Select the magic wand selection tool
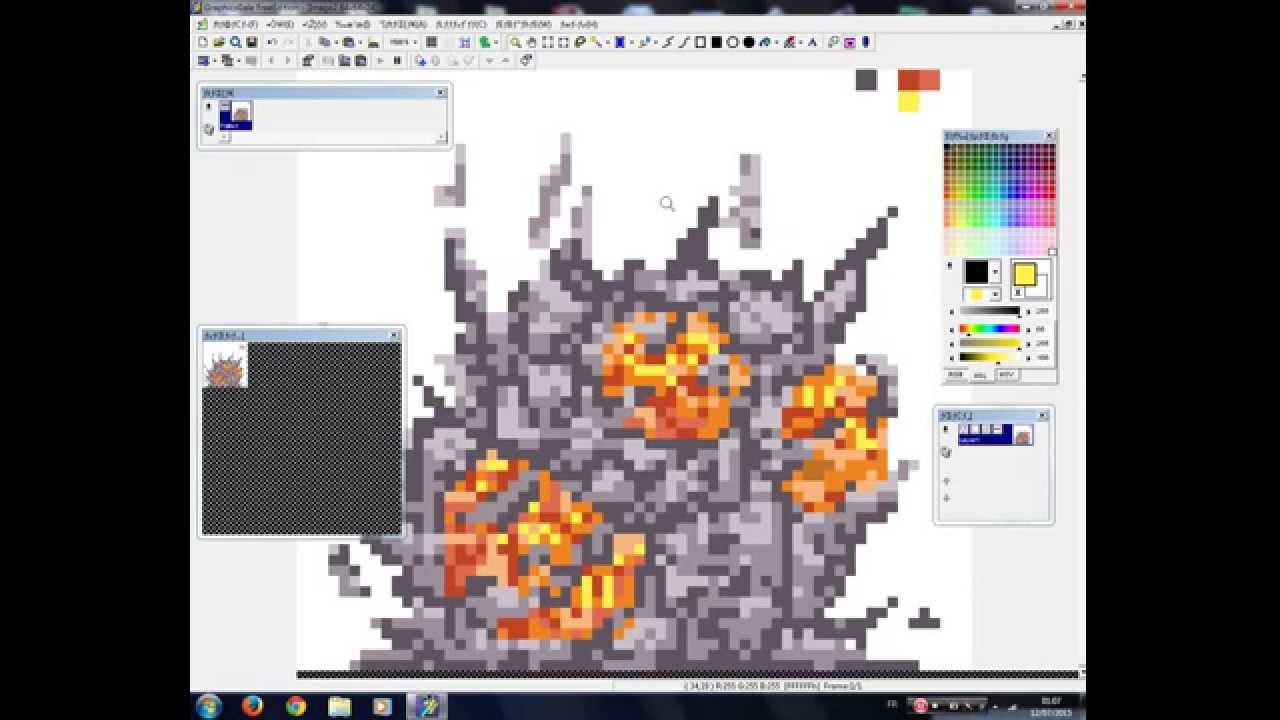Image resolution: width=1280 pixels, height=720 pixels. [596, 42]
